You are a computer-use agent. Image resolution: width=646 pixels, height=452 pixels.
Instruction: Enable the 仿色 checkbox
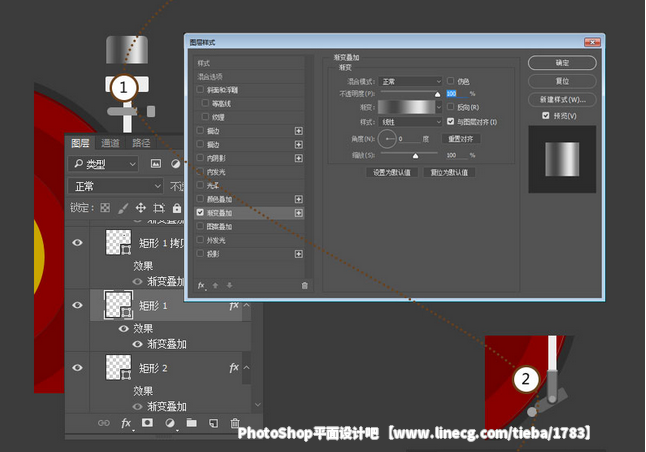pyautogui.click(x=451, y=81)
